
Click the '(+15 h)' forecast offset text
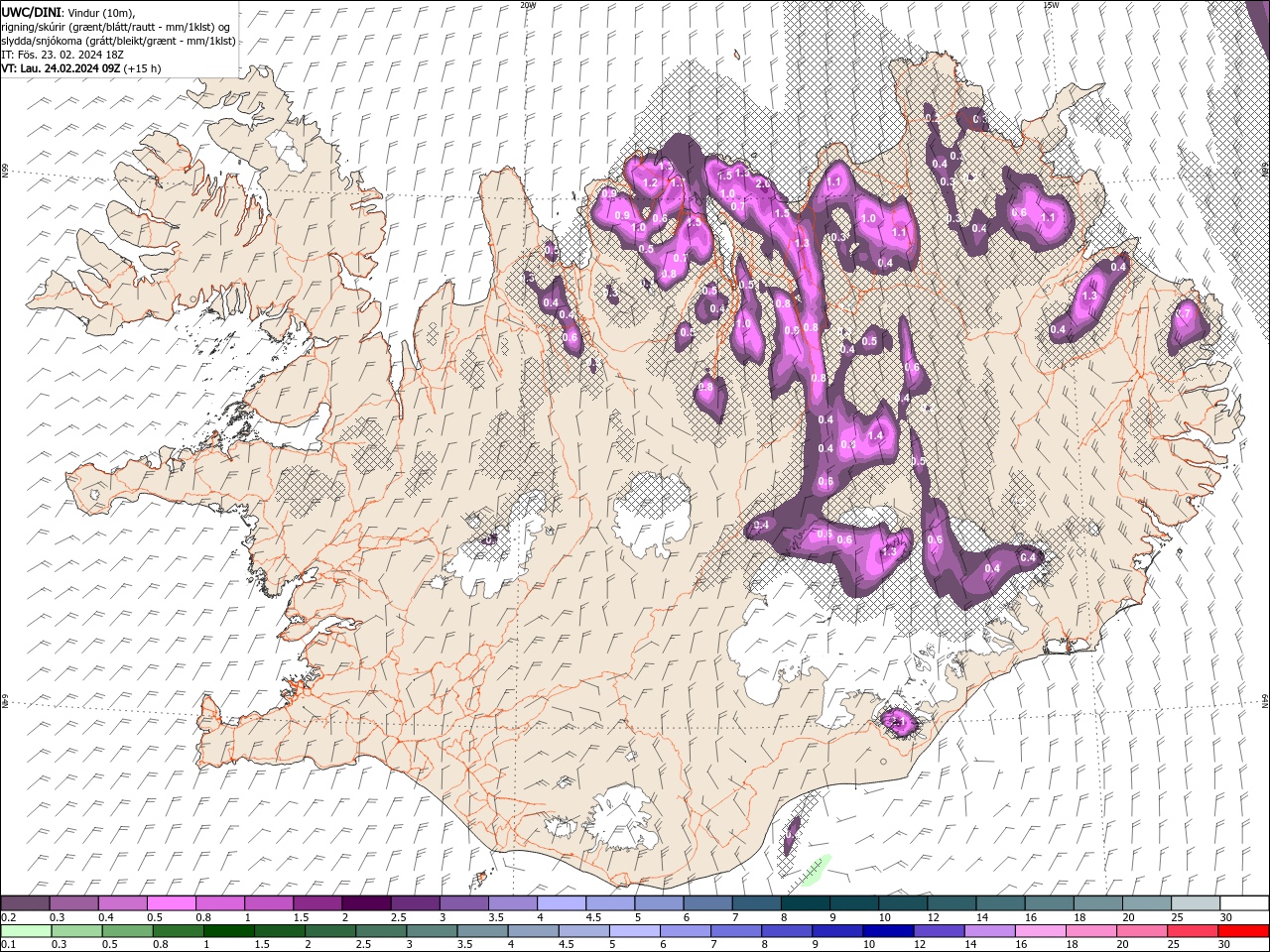click(143, 68)
